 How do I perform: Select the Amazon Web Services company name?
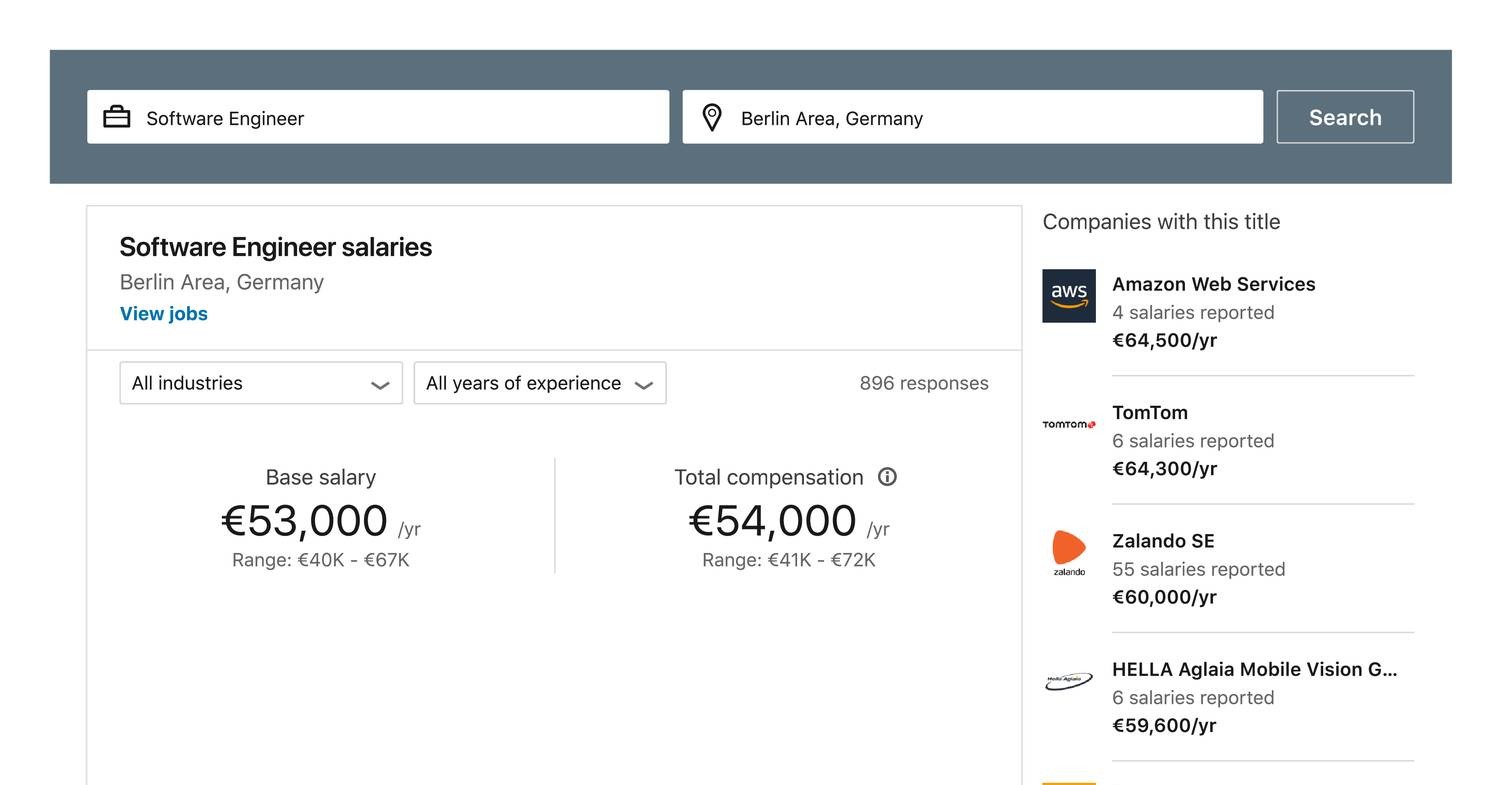click(1214, 284)
